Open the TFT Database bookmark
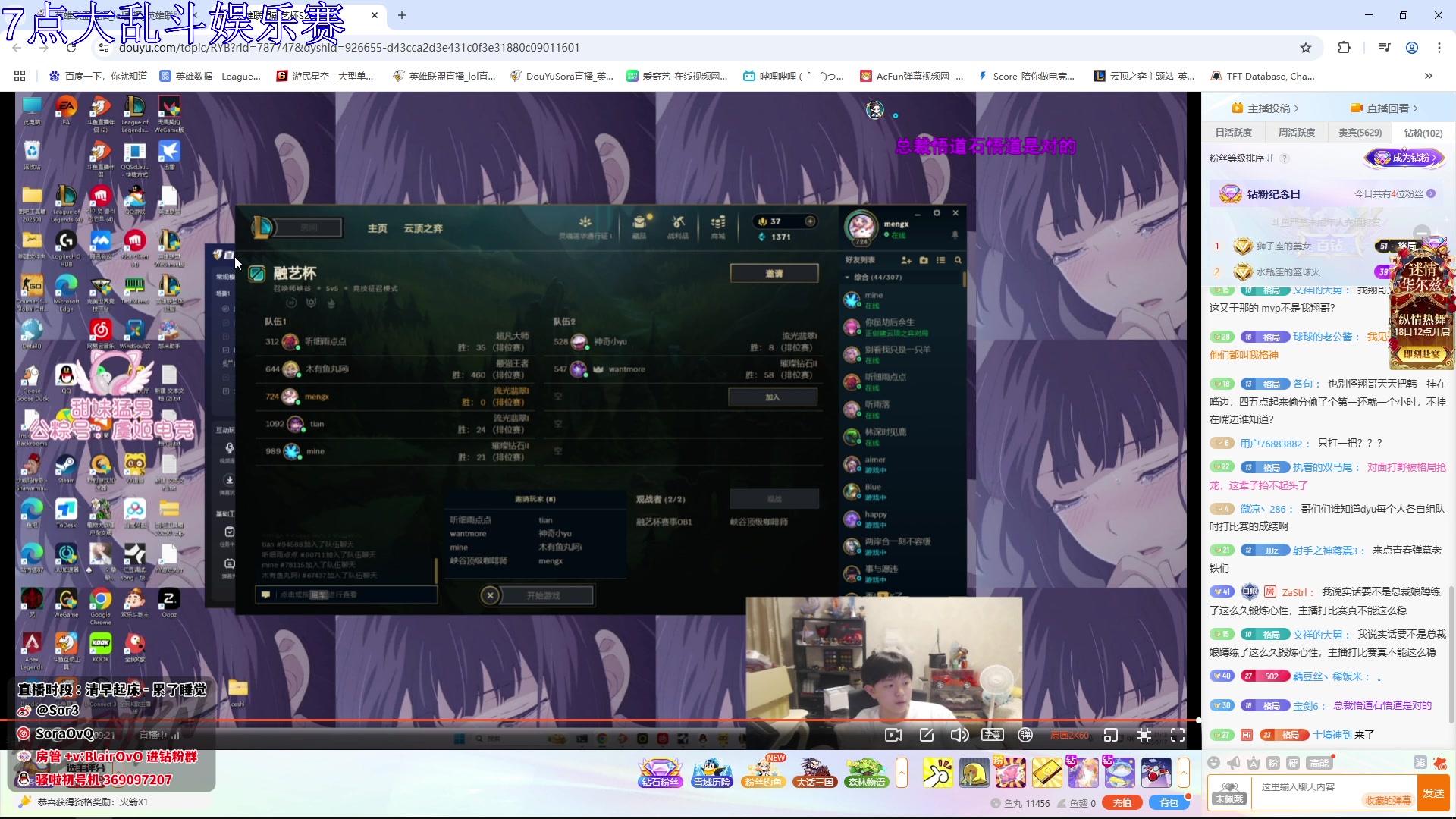The width and height of the screenshot is (1456, 819). [1263, 76]
